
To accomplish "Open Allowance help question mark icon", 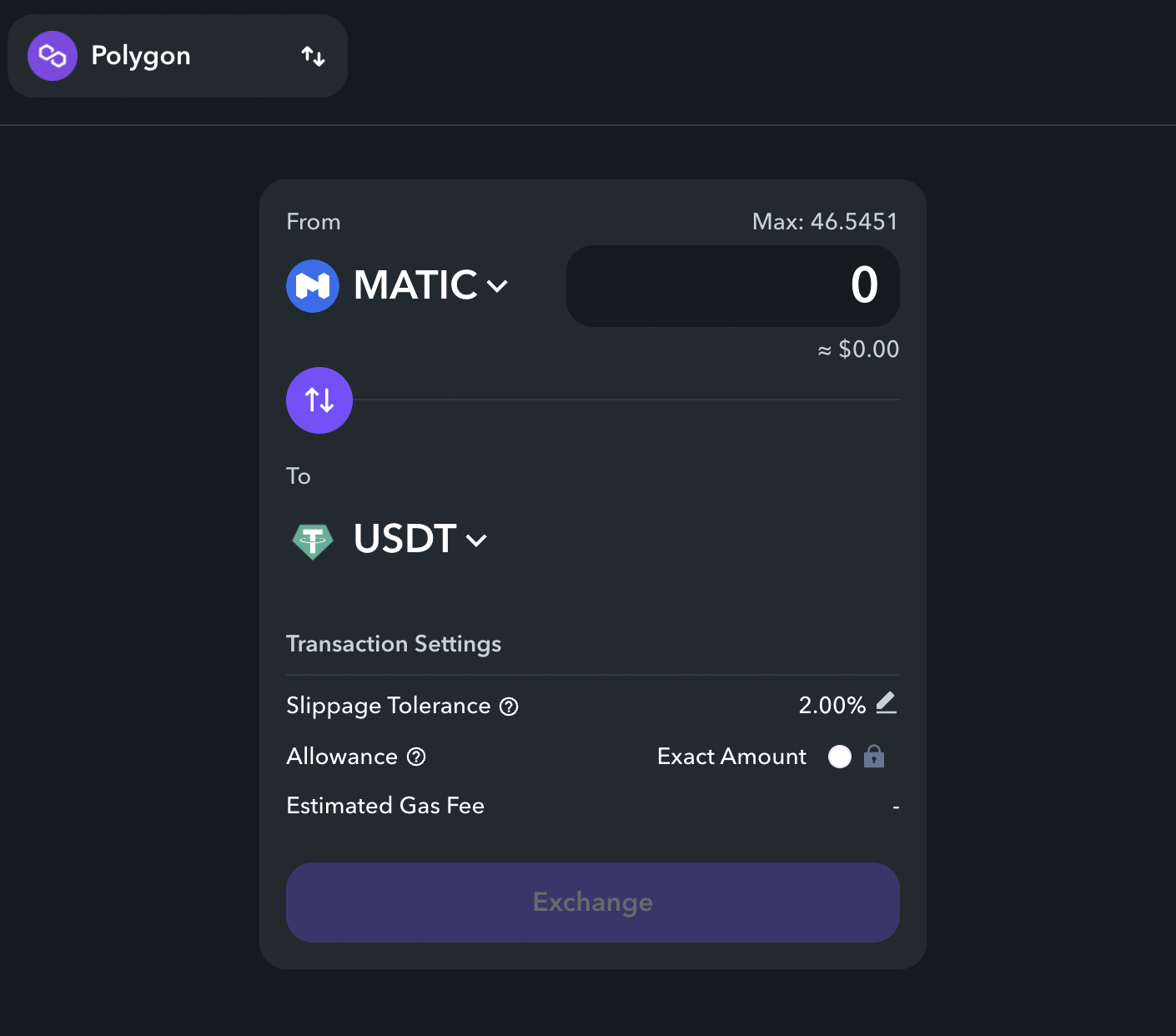I will [416, 757].
